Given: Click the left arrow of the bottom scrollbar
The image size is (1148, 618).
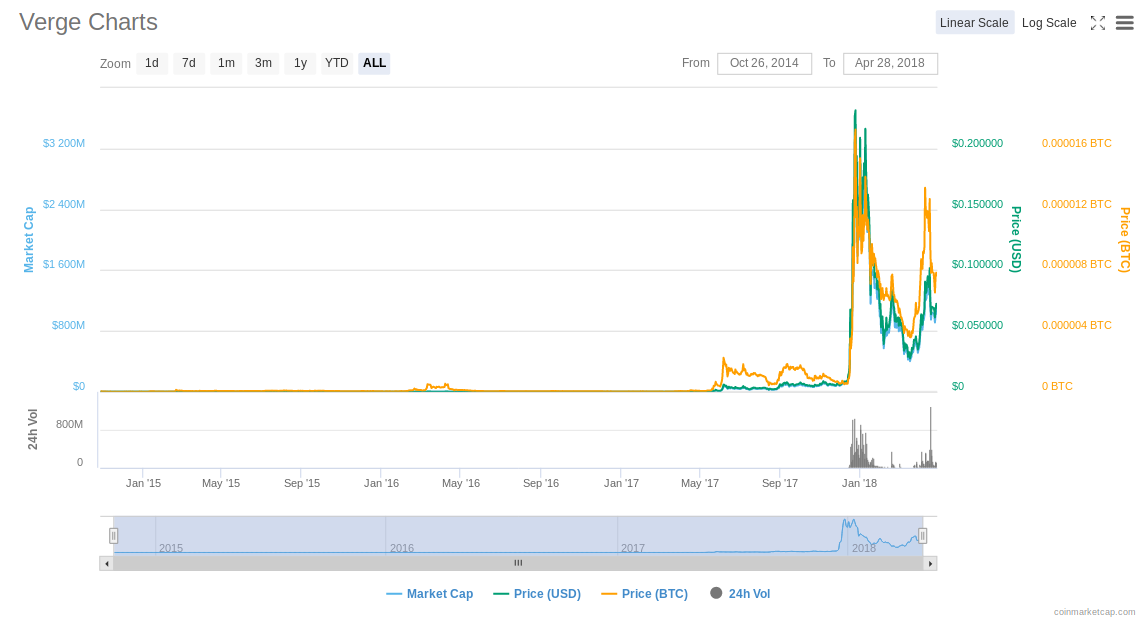Looking at the screenshot, I should pos(106,562).
